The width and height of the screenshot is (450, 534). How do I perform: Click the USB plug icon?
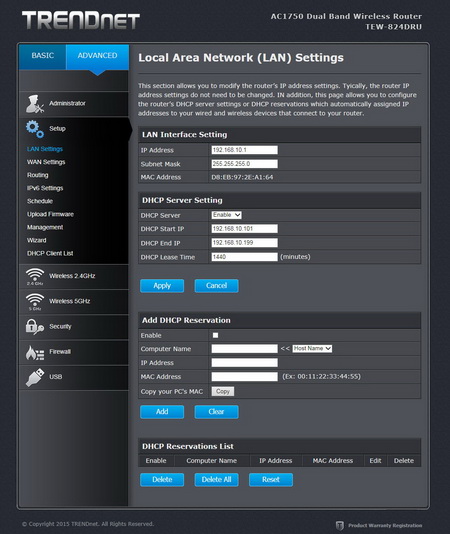tap(35, 377)
